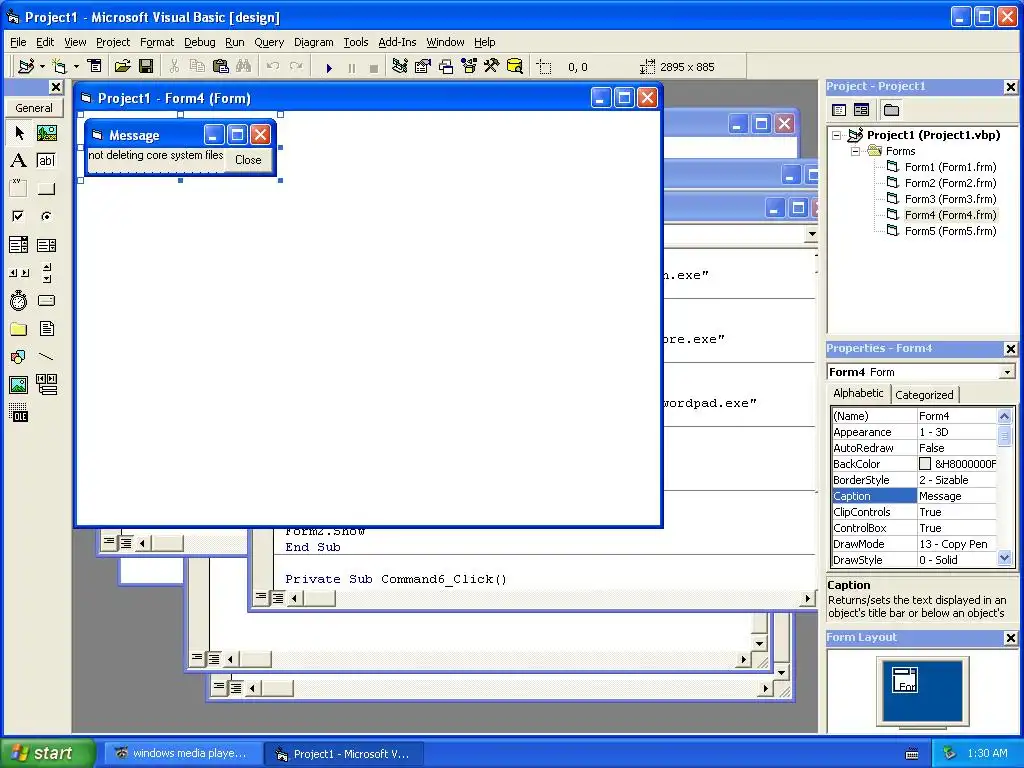Open the Menu Editor toolbar icon
This screenshot has height=768, width=1024.
tap(95, 67)
